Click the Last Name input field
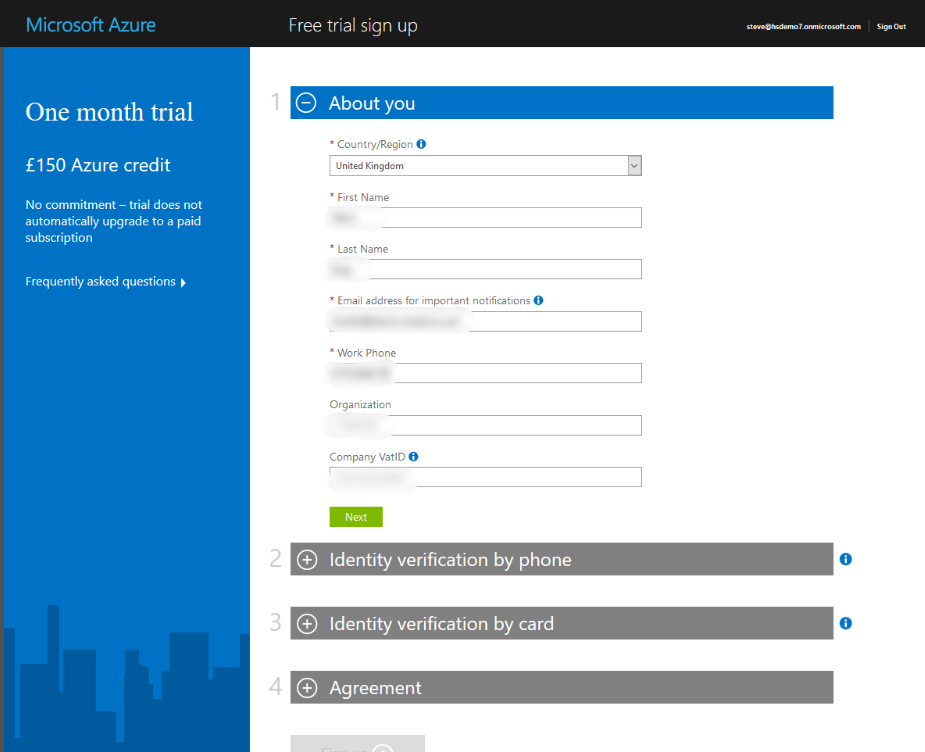925x752 pixels. click(x=485, y=270)
